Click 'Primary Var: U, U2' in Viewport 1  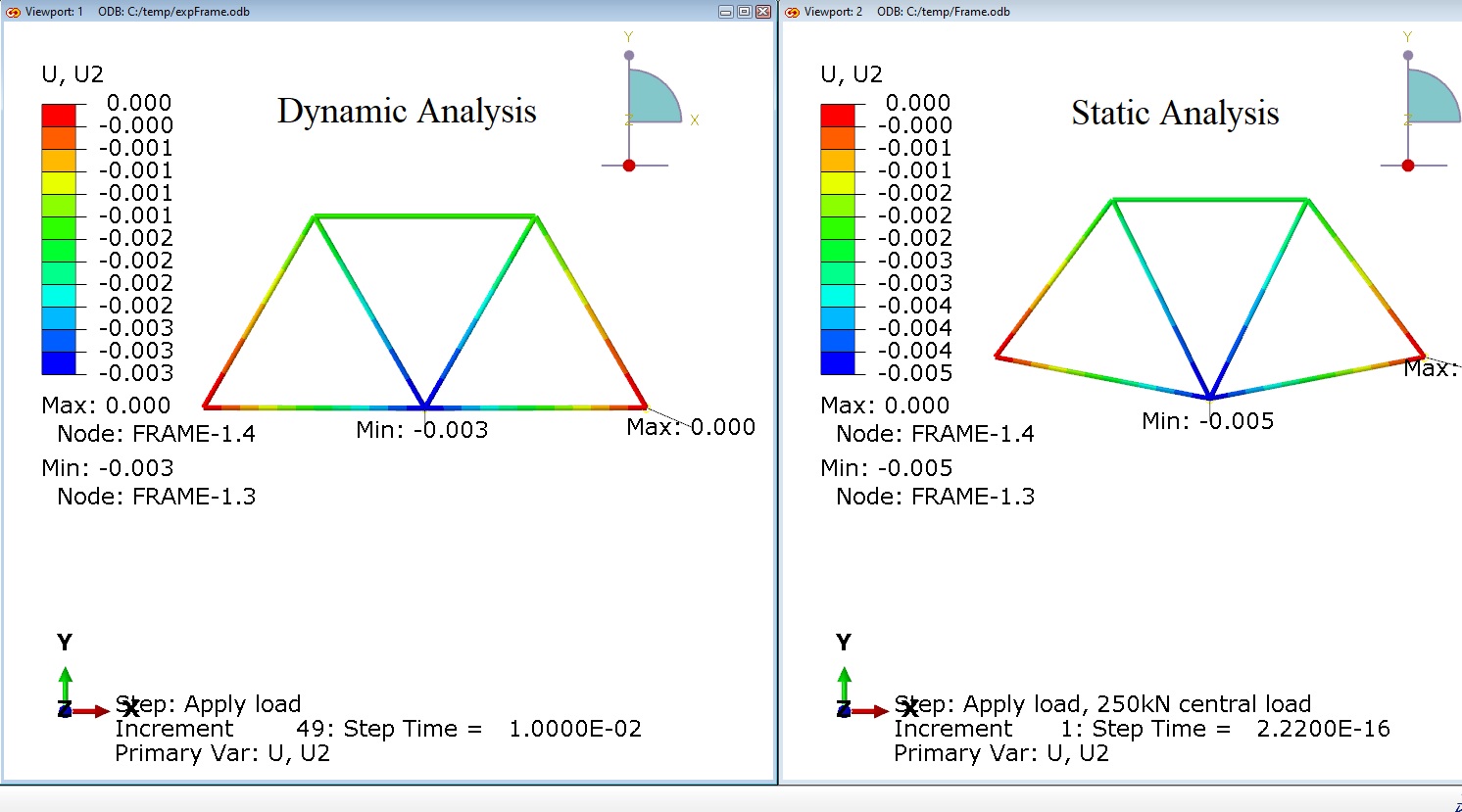click(x=222, y=753)
